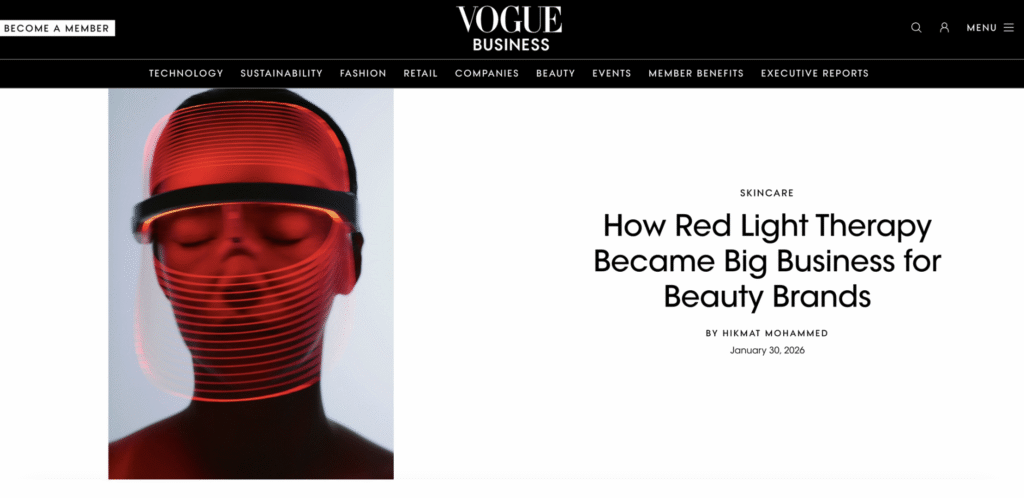
Task: Navigate to Companies
Action: 487,73
